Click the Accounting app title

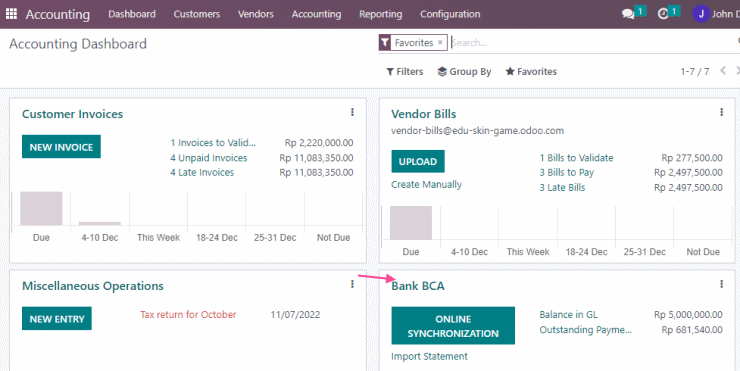click(x=58, y=14)
